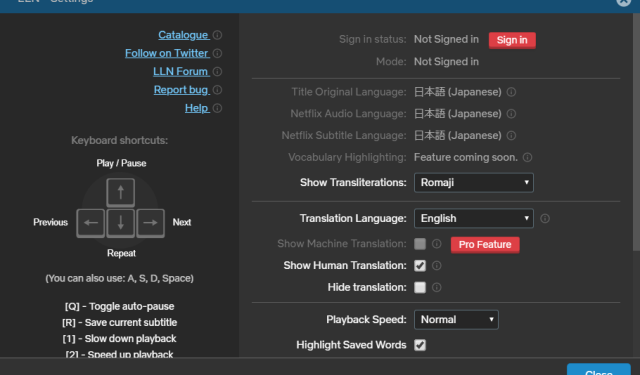The image size is (640, 375).
Task: Click the red Sign in button
Action: (x=512, y=40)
